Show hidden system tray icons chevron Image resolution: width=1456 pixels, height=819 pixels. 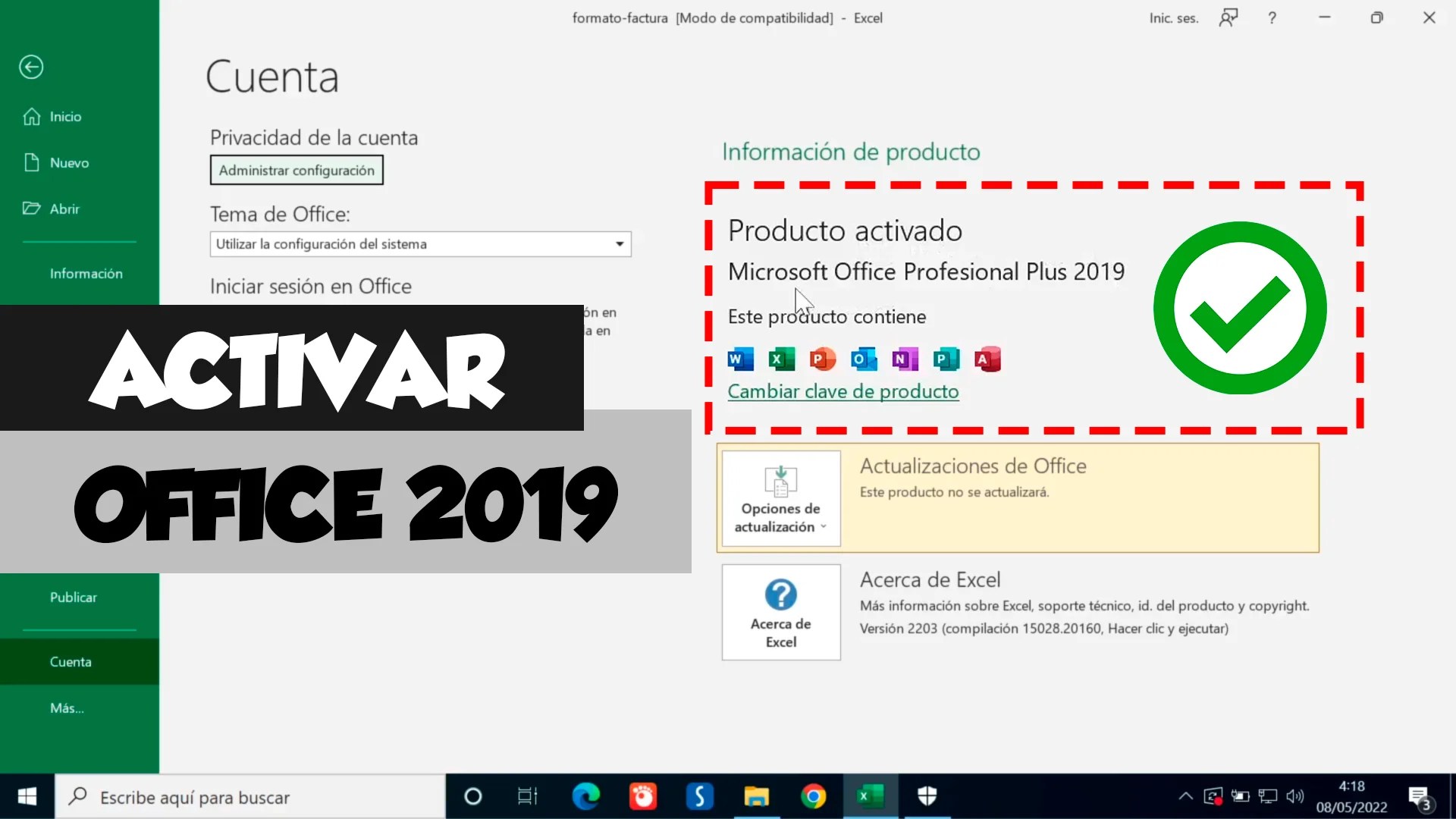click(x=1185, y=796)
